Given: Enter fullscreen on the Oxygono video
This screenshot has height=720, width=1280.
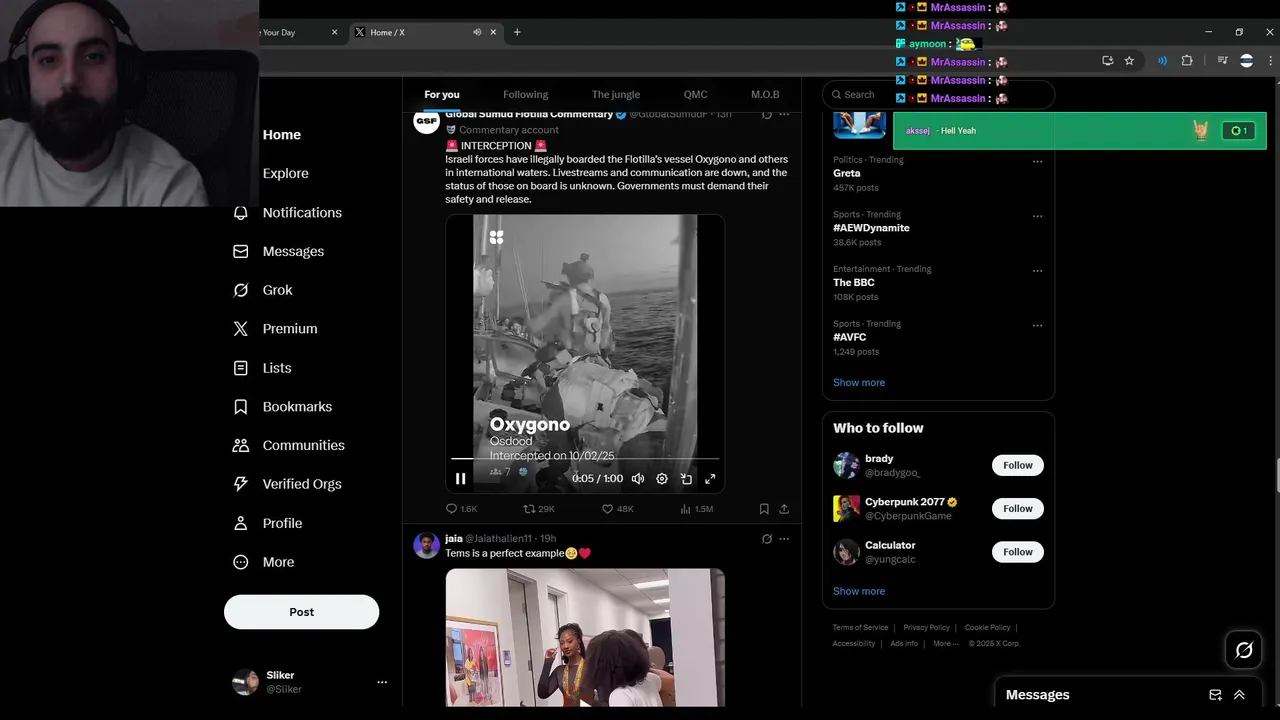Looking at the screenshot, I should [x=710, y=479].
